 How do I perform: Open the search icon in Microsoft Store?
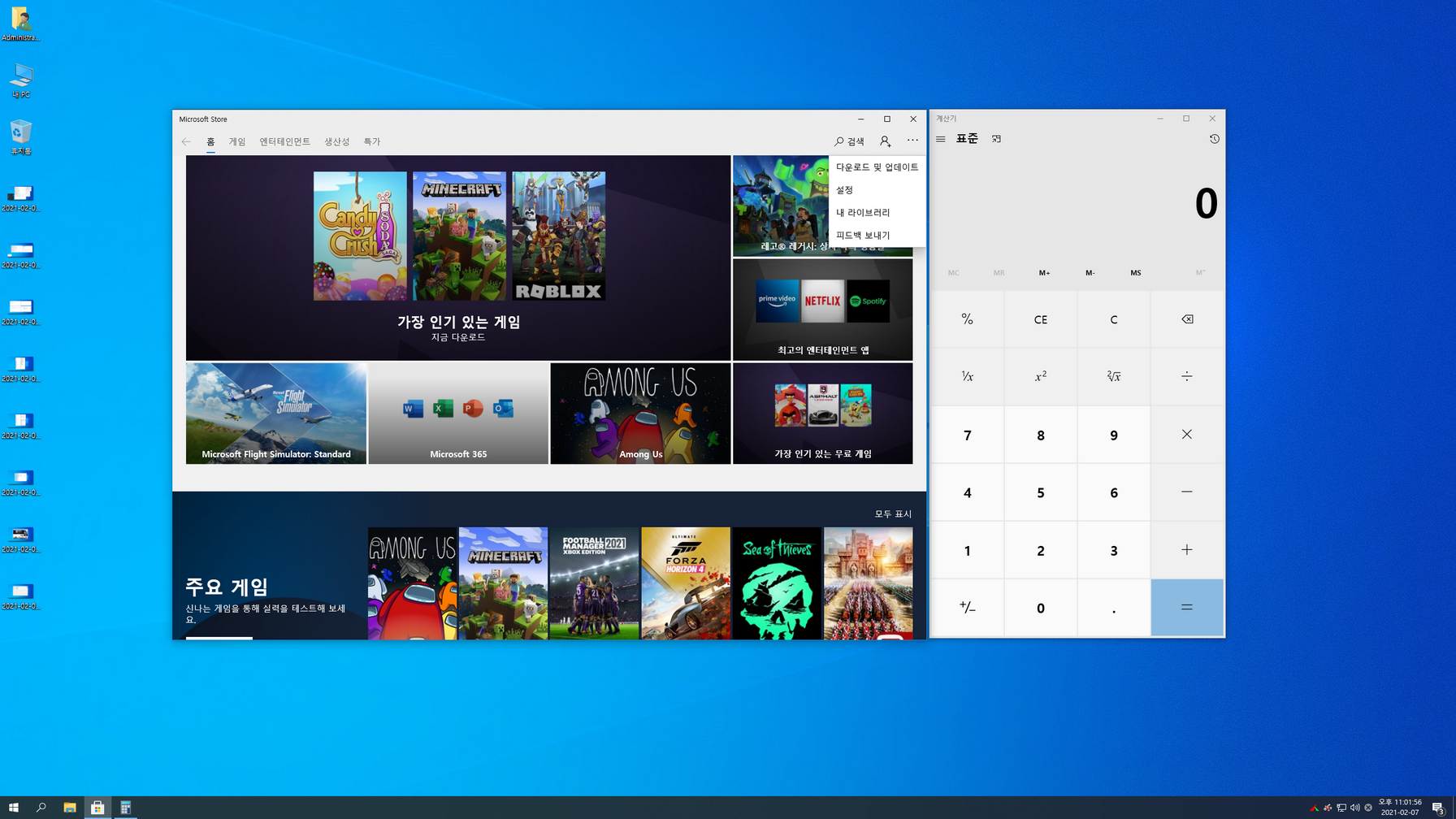pos(850,141)
